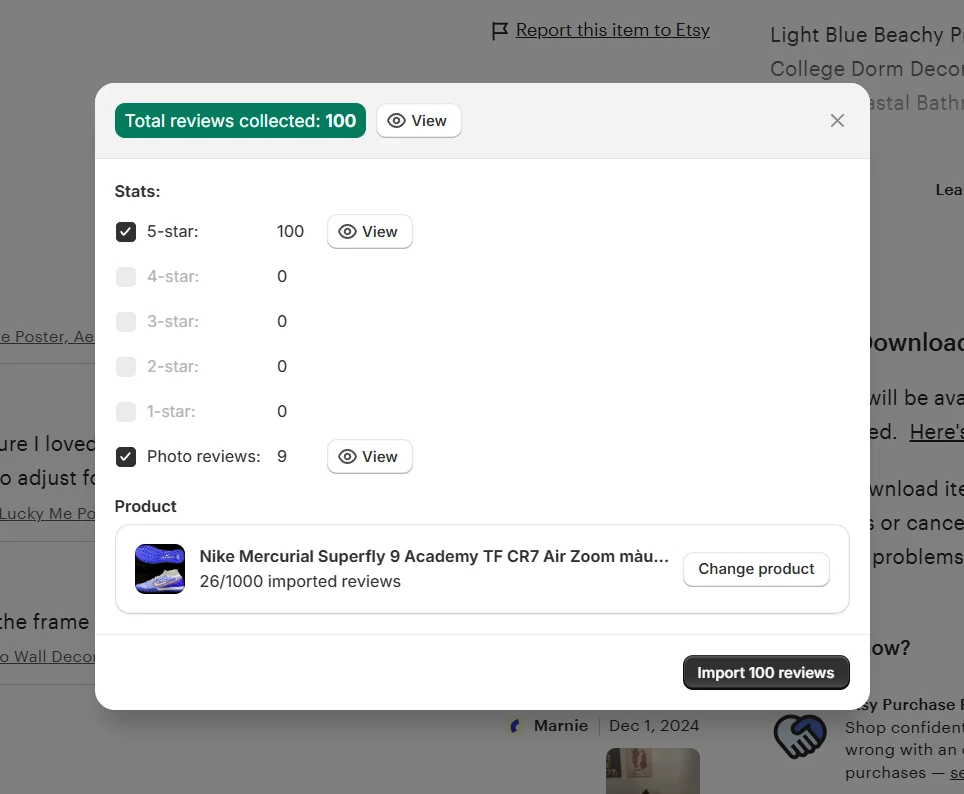Click the Change product button
Image resolution: width=964 pixels, height=794 pixels.
pos(756,569)
